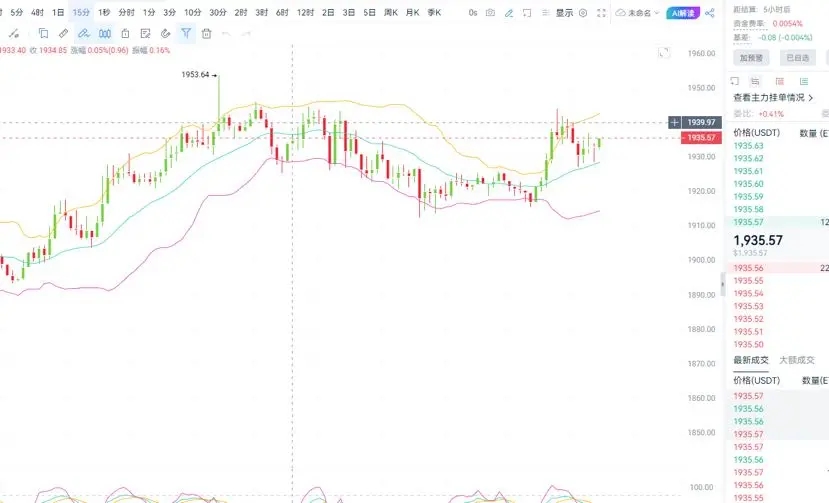The width and height of the screenshot is (829, 503).
Task: Open 查看主力挂单情况 link
Action: pyautogui.click(x=773, y=98)
